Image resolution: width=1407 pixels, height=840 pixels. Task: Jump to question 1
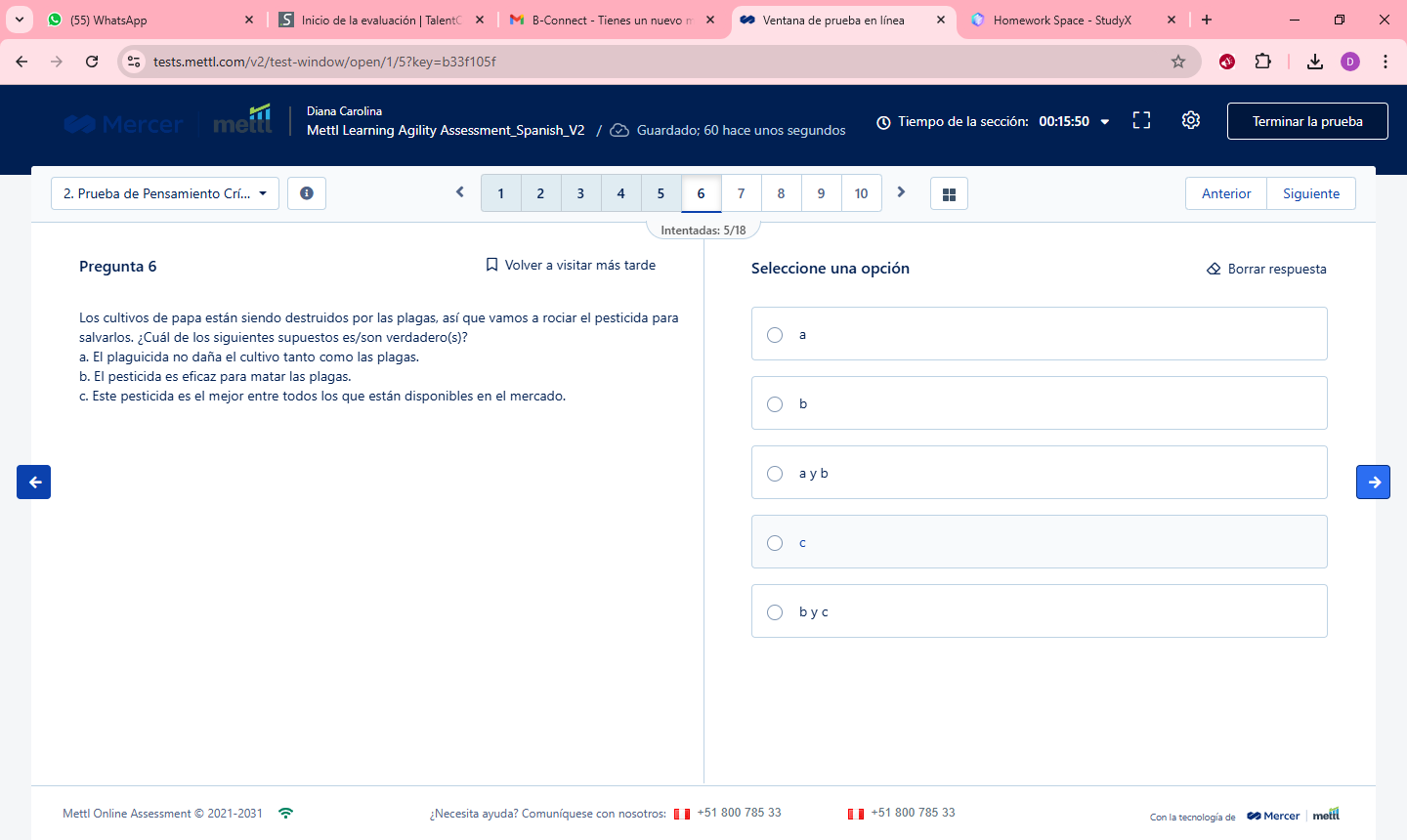point(501,193)
